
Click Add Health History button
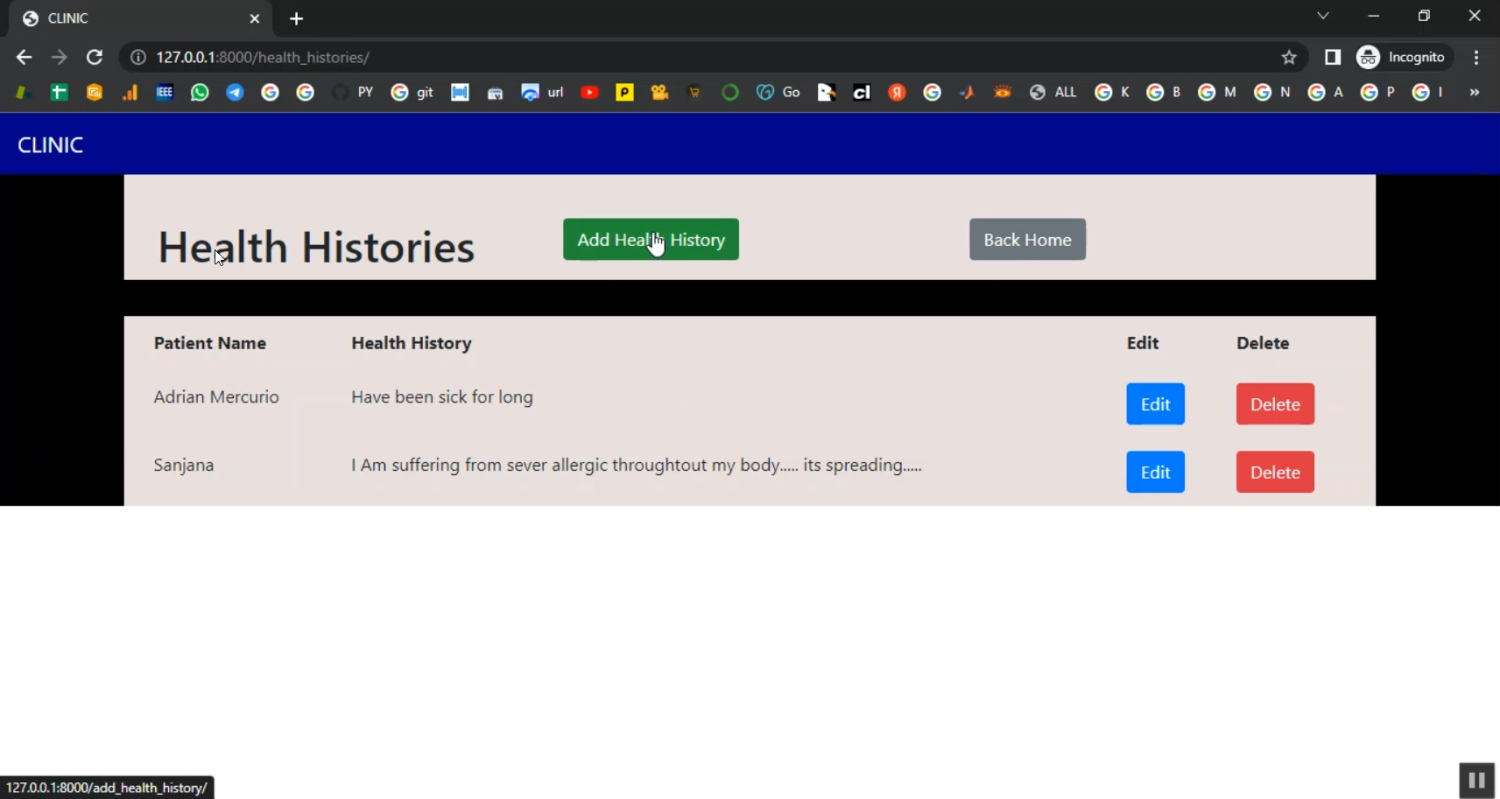point(651,239)
